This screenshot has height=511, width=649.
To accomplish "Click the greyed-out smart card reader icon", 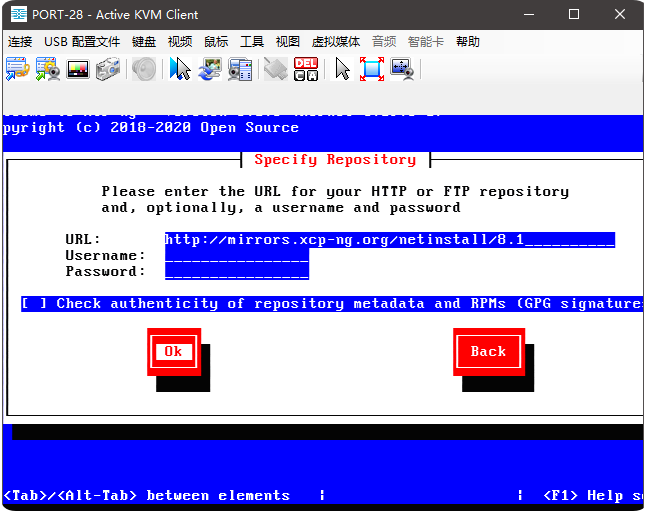I will pyautogui.click(x=276, y=69).
